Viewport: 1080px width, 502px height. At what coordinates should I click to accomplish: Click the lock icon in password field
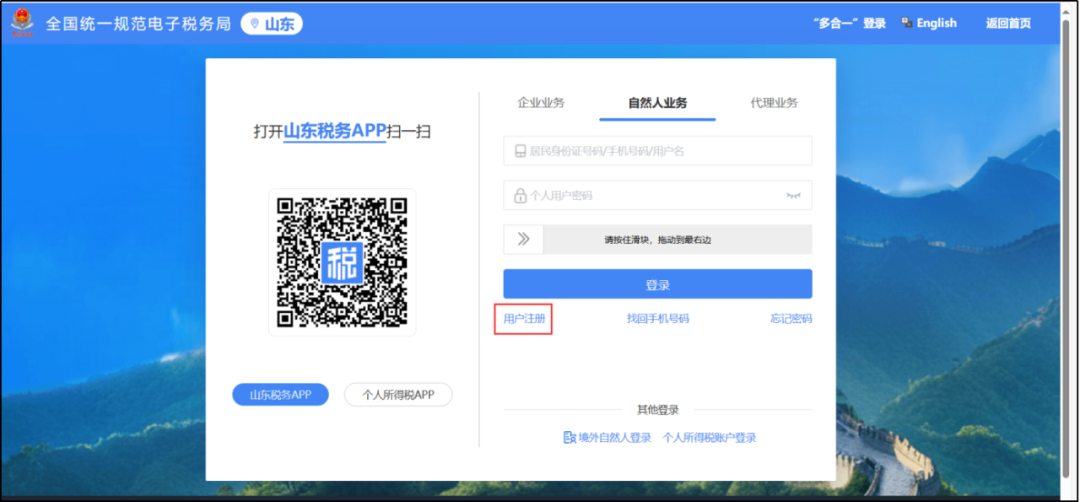520,196
